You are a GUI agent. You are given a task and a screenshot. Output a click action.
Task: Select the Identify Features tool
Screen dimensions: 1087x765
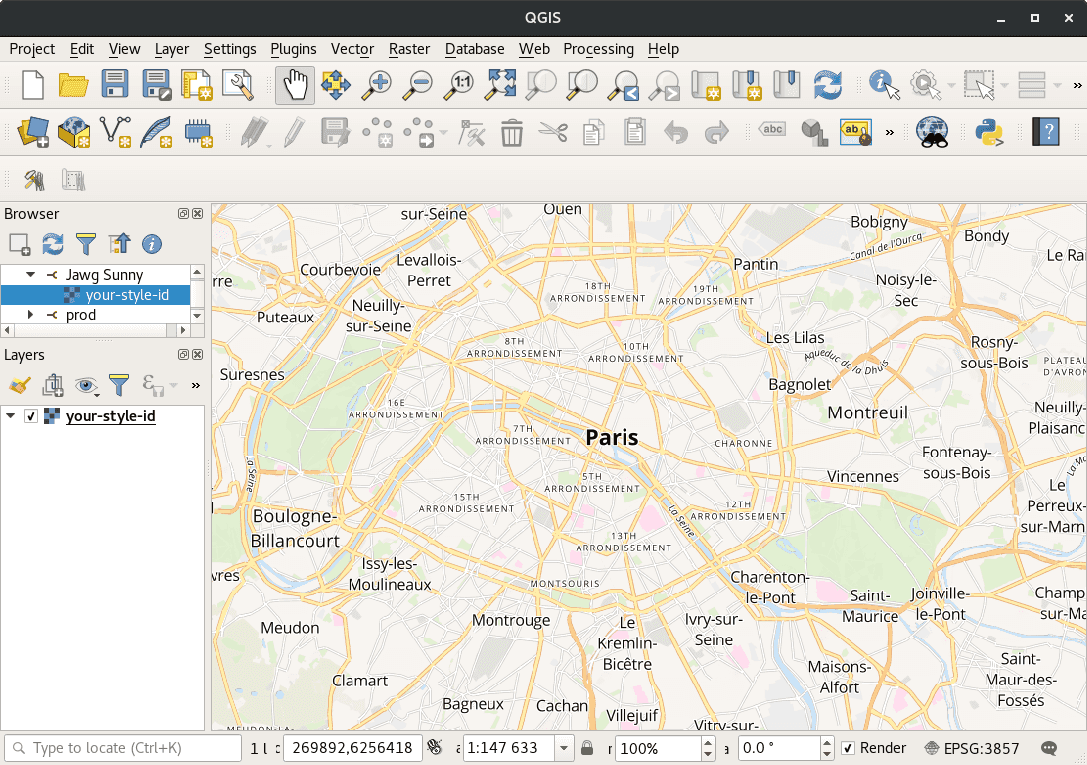click(881, 85)
